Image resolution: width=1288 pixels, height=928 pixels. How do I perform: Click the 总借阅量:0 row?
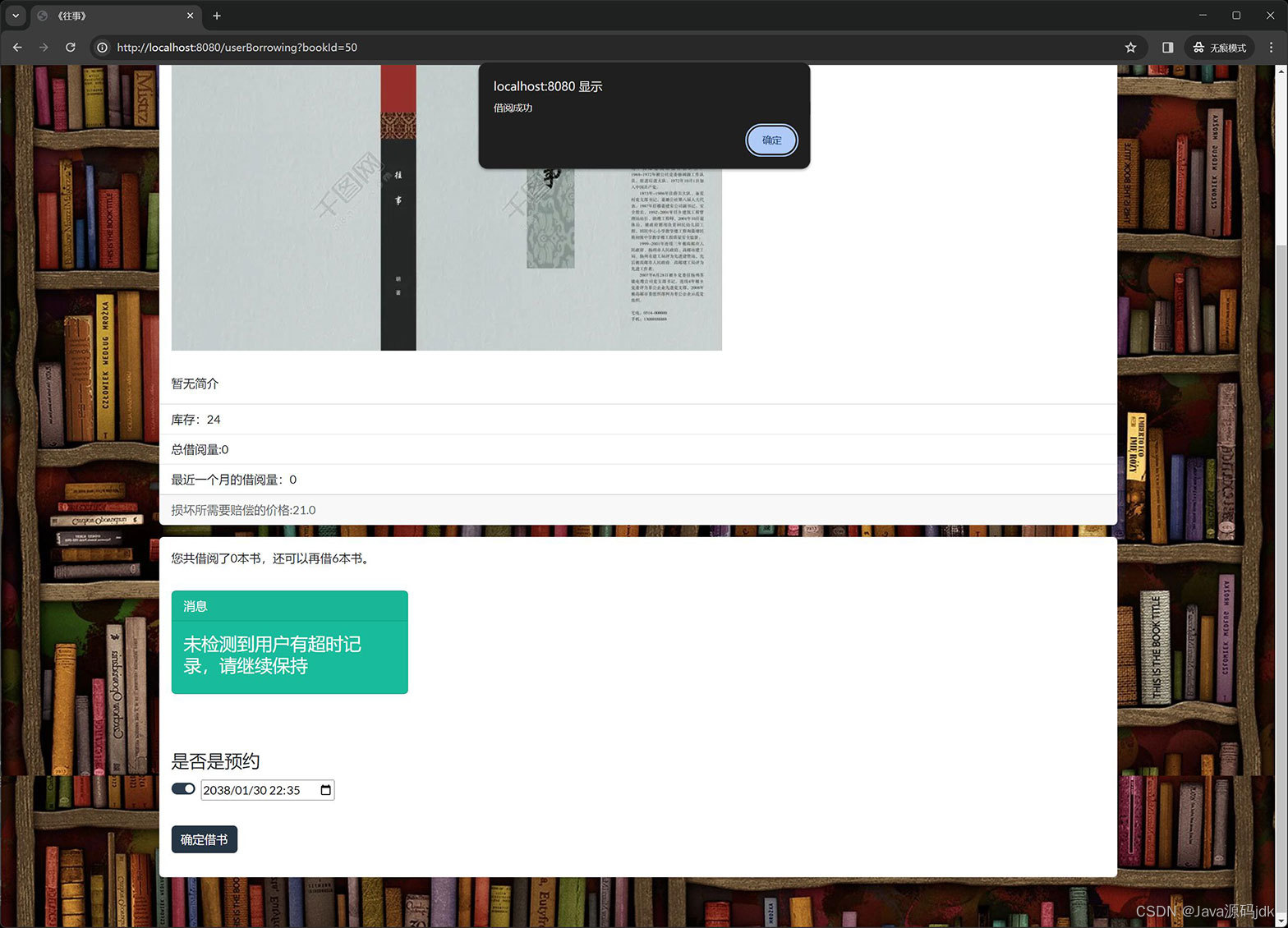click(638, 449)
